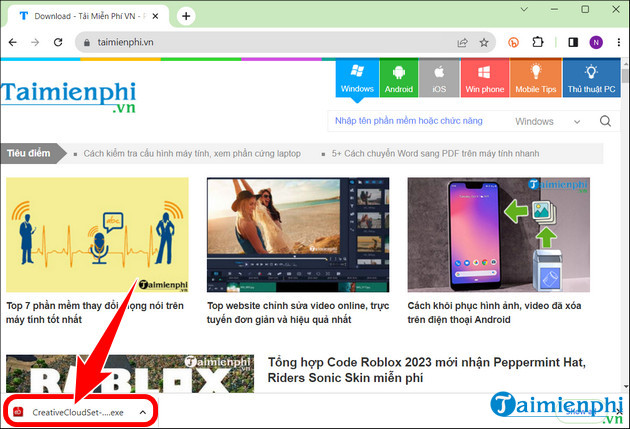Screen dimensions: 630x429
Task: Click the share page icon in address bar
Action: (x=462, y=42)
